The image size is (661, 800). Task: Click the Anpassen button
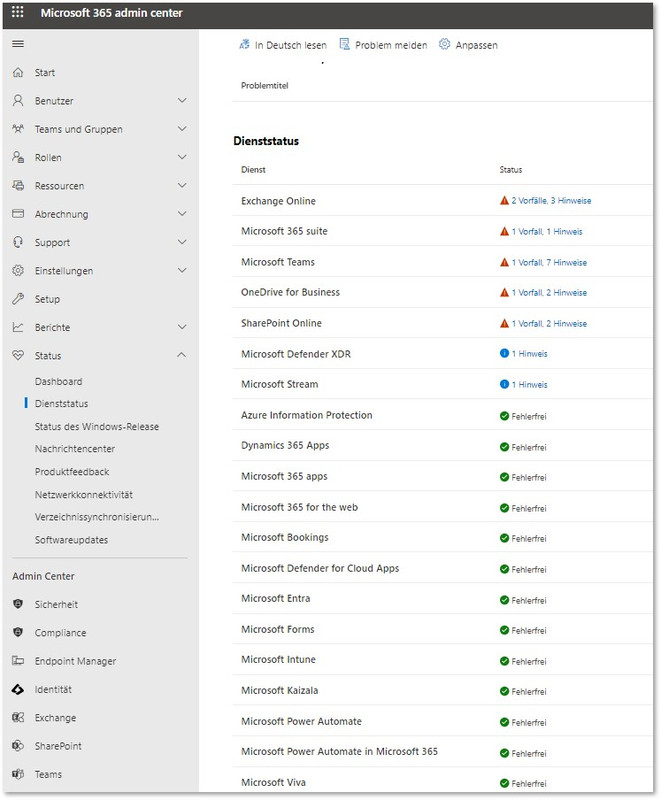tap(468, 45)
